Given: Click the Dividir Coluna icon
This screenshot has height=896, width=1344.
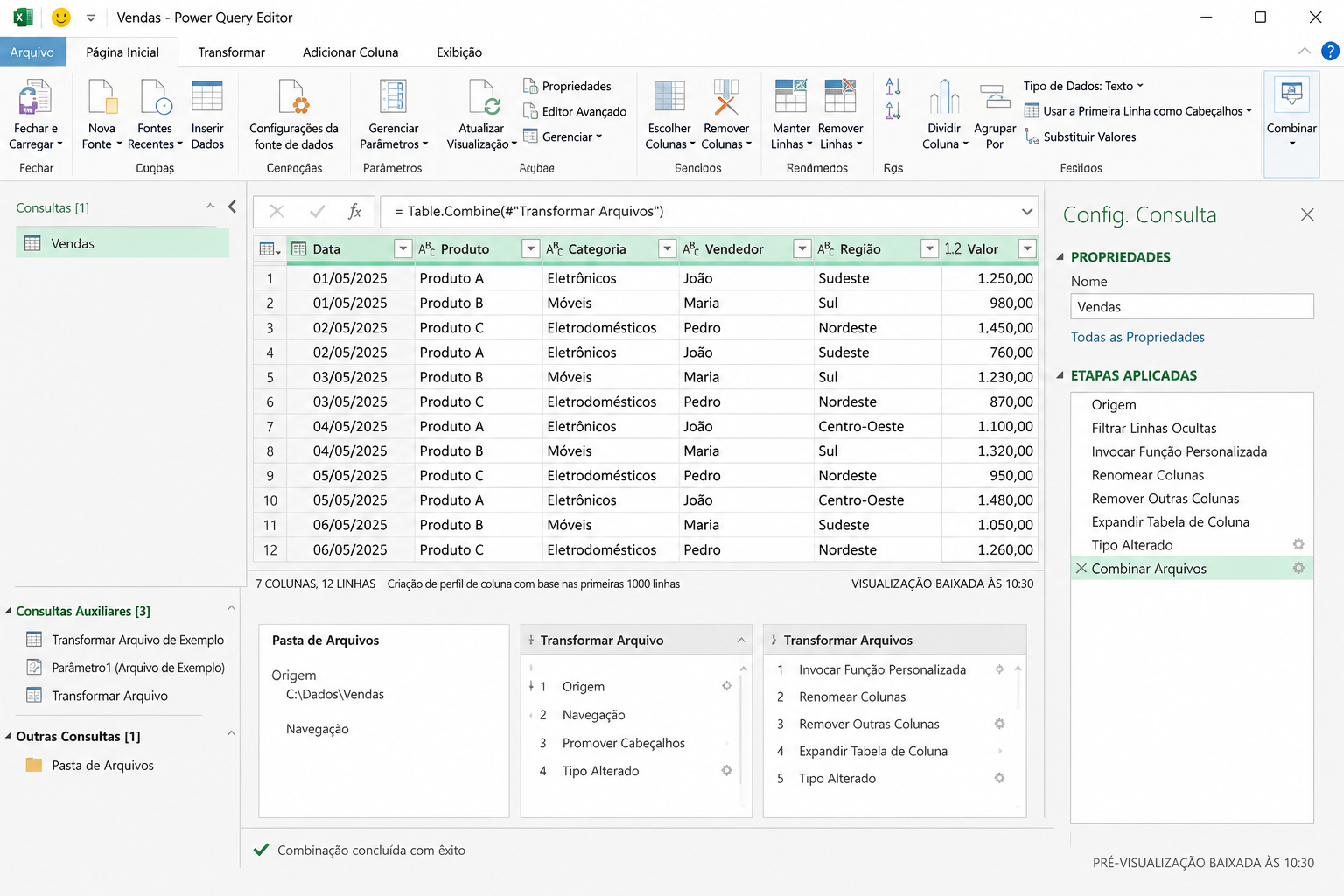Looking at the screenshot, I should click(x=944, y=97).
